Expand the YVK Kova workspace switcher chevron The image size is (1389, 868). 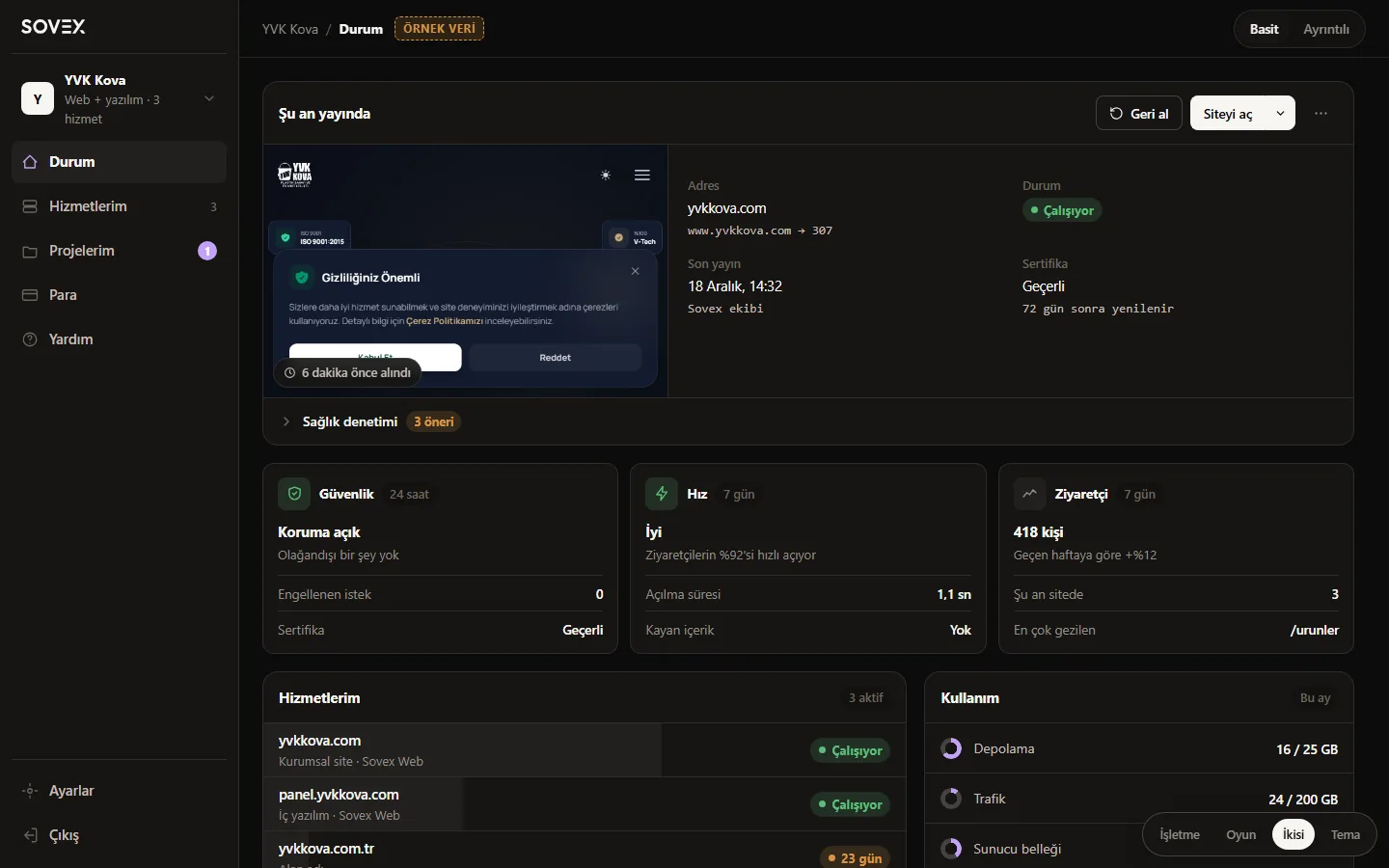209,98
